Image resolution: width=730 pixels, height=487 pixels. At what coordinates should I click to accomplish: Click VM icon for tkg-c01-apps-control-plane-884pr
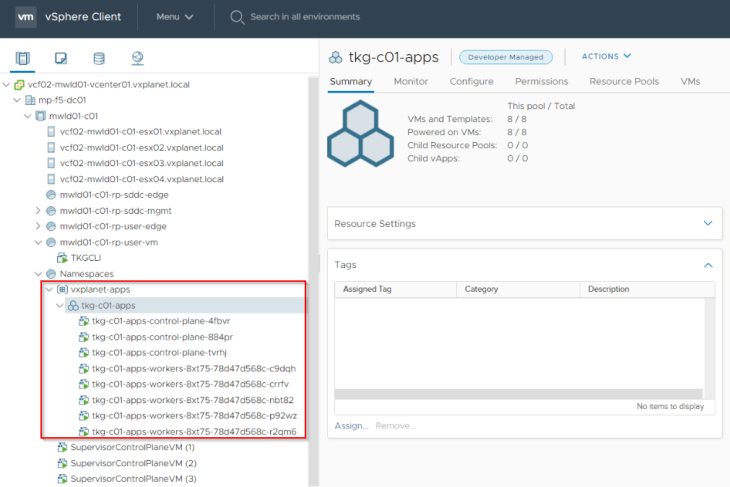84,337
